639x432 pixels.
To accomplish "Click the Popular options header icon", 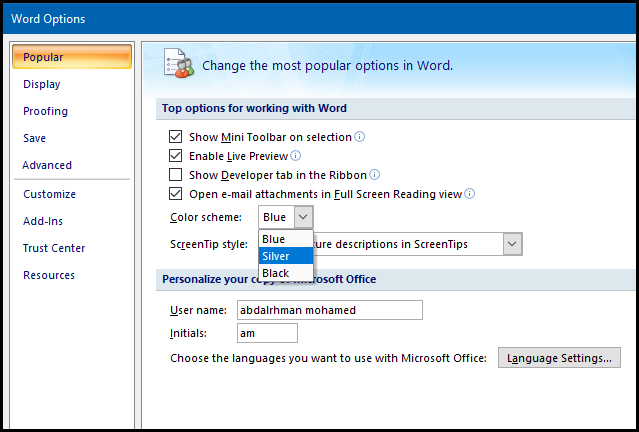I will point(179,63).
